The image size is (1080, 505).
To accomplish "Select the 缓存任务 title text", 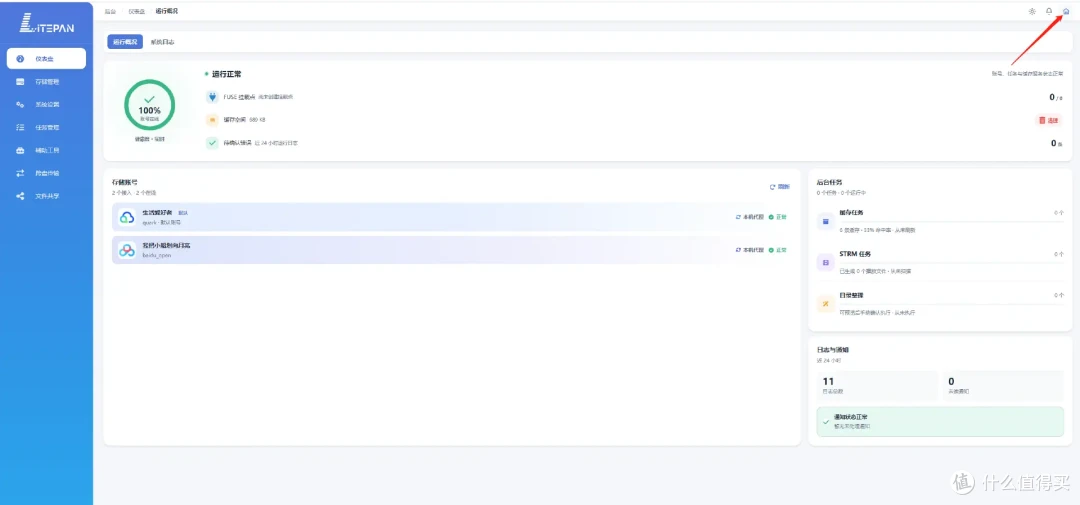I will [851, 213].
